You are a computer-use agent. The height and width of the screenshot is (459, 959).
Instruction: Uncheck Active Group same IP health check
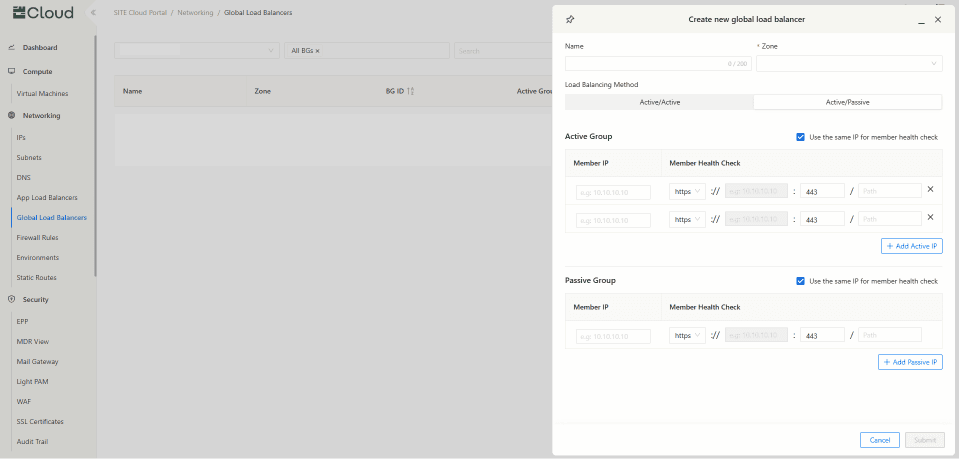(801, 136)
